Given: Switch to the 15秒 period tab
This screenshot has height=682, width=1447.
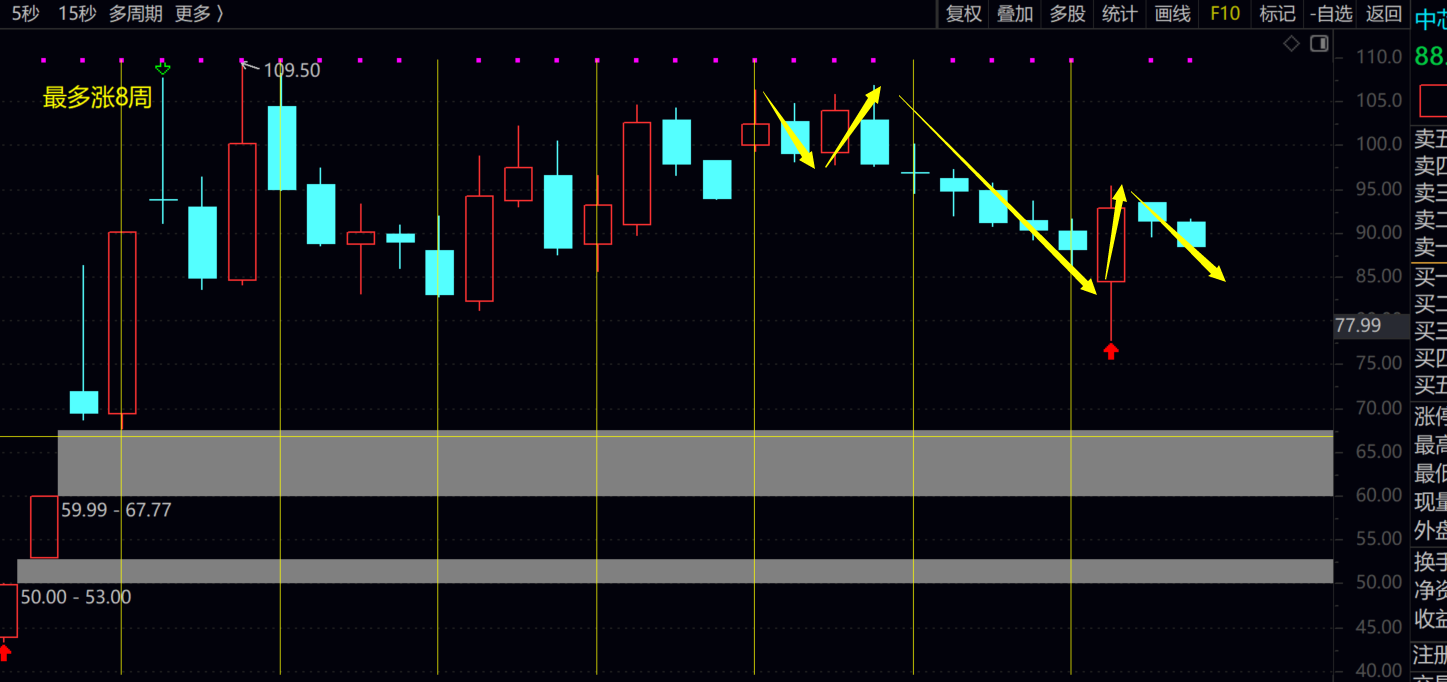Looking at the screenshot, I should click(77, 13).
